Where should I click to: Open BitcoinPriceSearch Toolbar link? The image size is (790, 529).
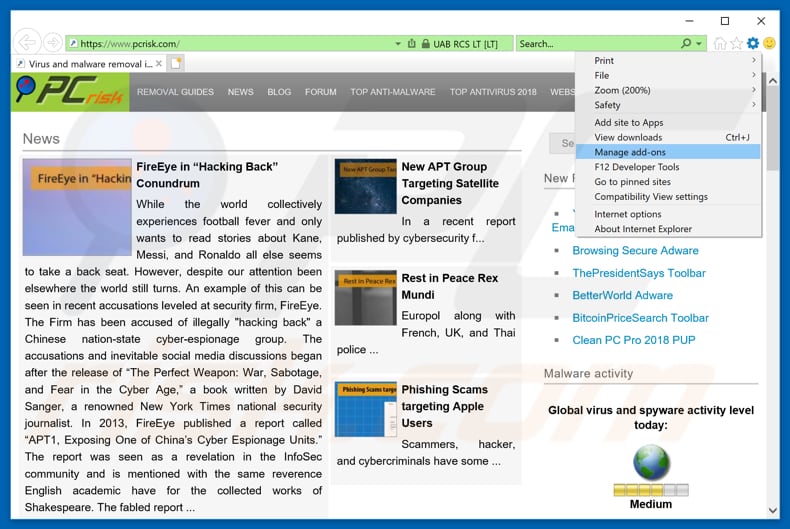pyautogui.click(x=640, y=318)
